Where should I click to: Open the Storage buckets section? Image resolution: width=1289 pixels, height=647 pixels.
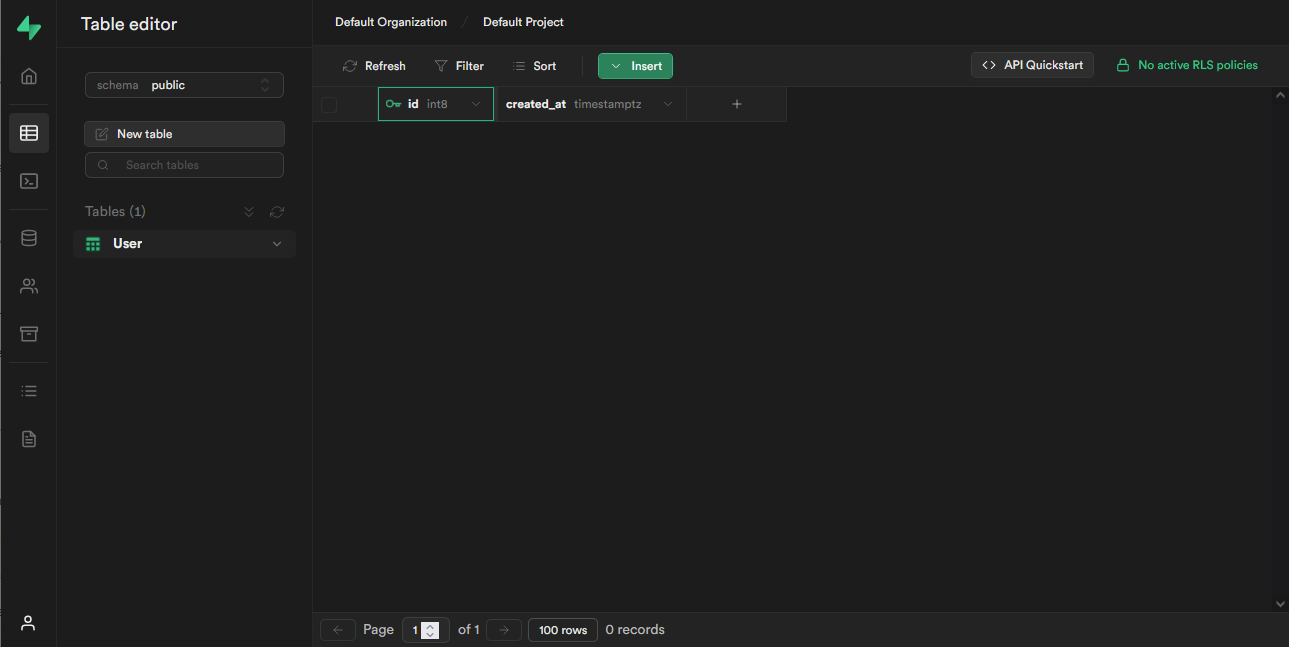[x=28, y=333]
